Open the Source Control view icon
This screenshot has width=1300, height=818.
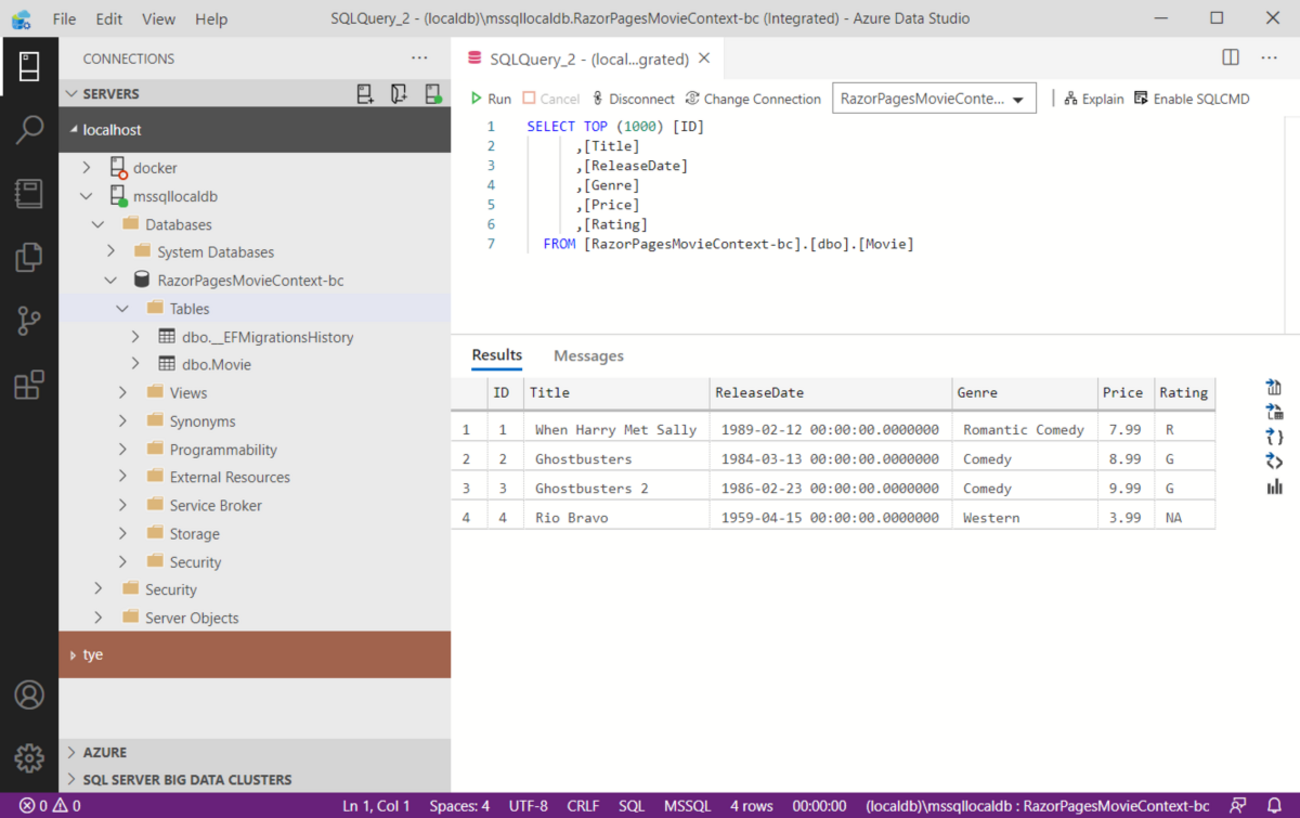(x=29, y=321)
